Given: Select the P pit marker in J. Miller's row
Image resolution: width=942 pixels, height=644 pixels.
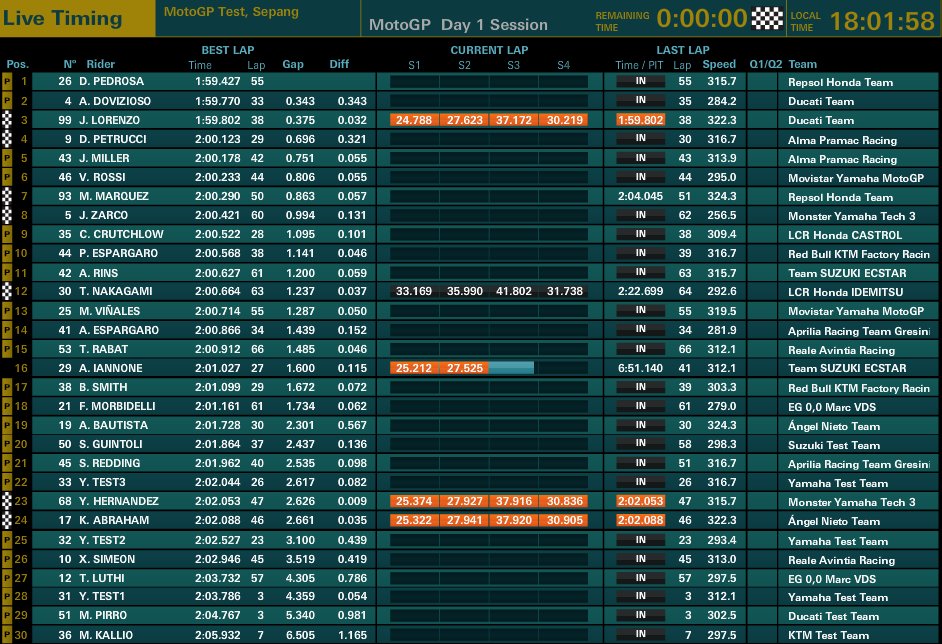Looking at the screenshot, I should point(7,158).
